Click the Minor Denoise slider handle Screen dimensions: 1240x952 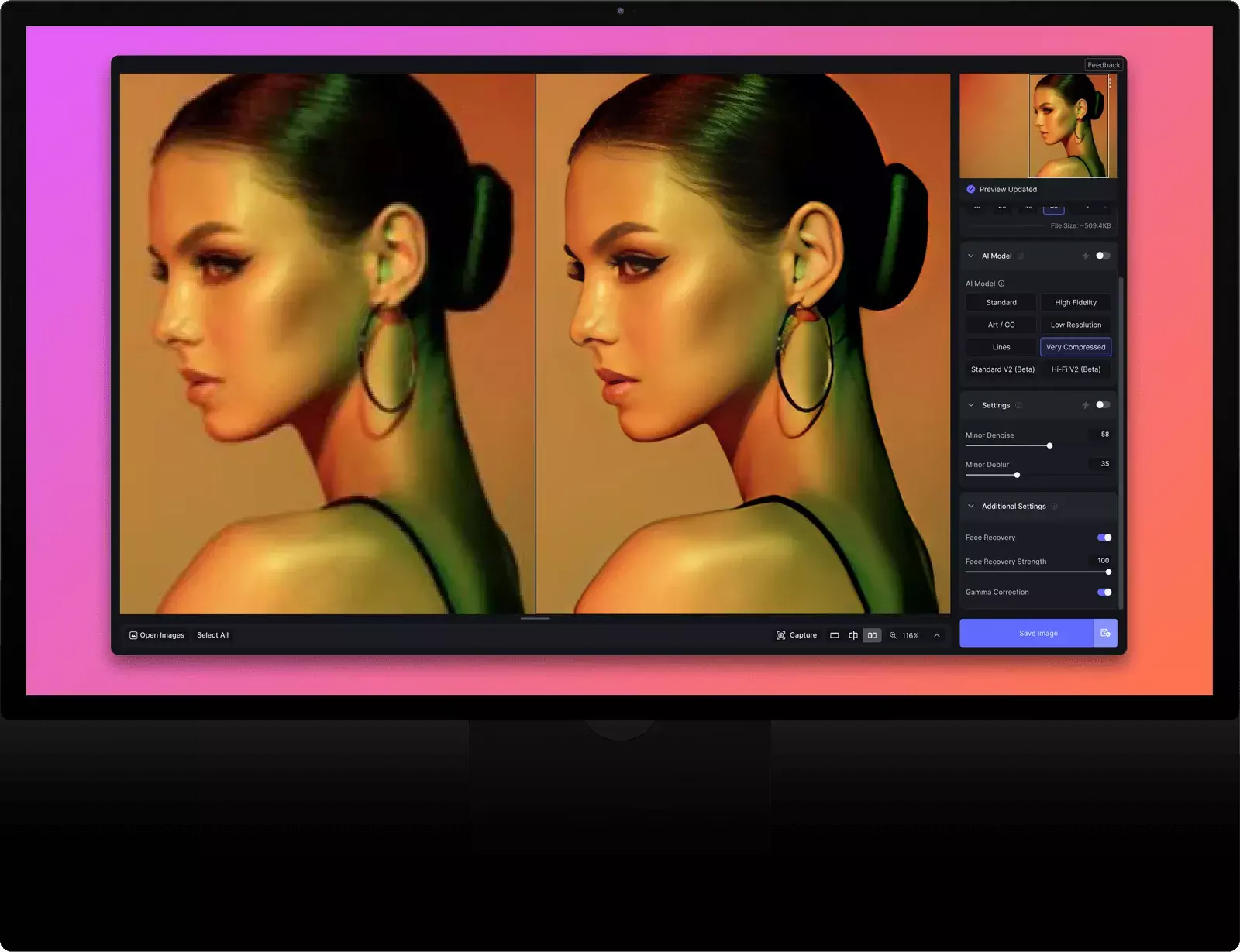pos(1049,446)
